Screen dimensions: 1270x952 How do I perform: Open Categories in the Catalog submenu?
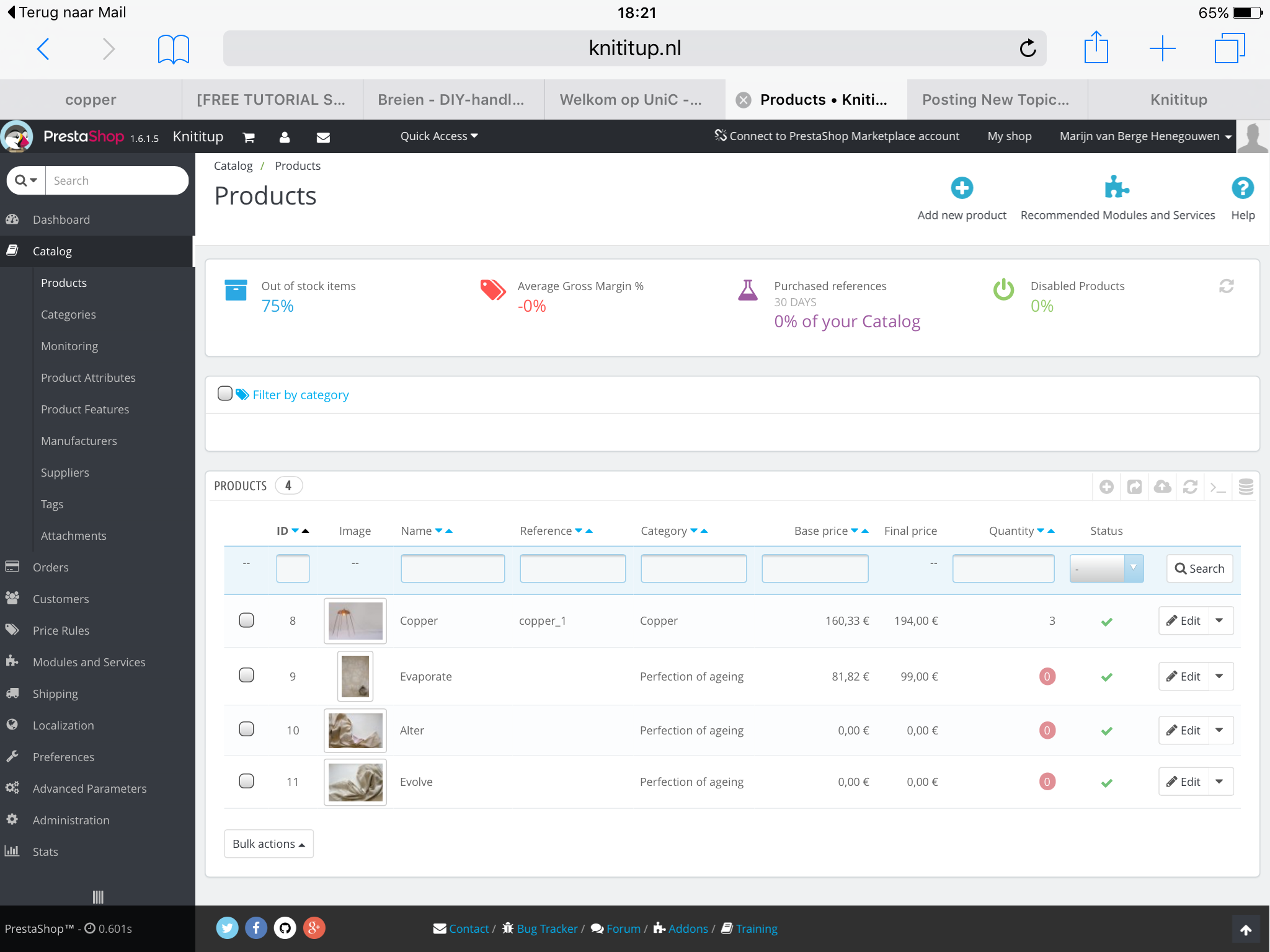coord(68,314)
